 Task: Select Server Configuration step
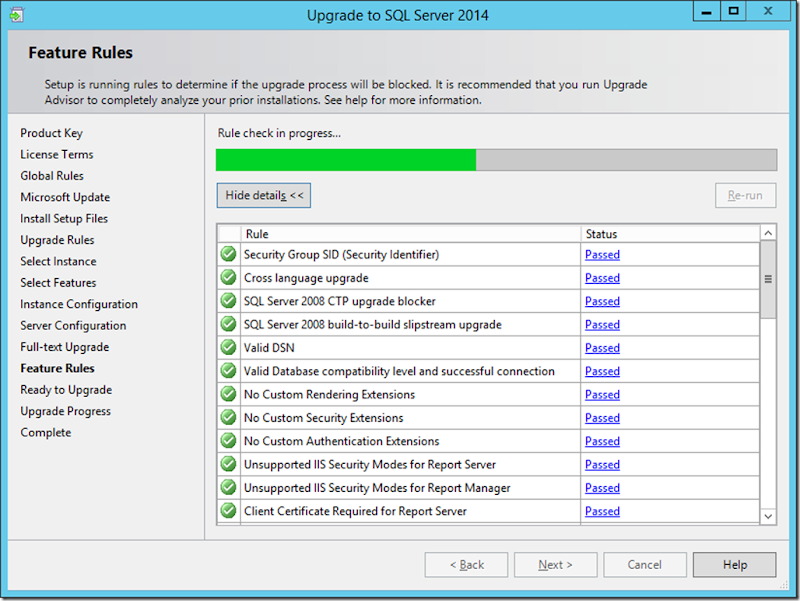73,325
